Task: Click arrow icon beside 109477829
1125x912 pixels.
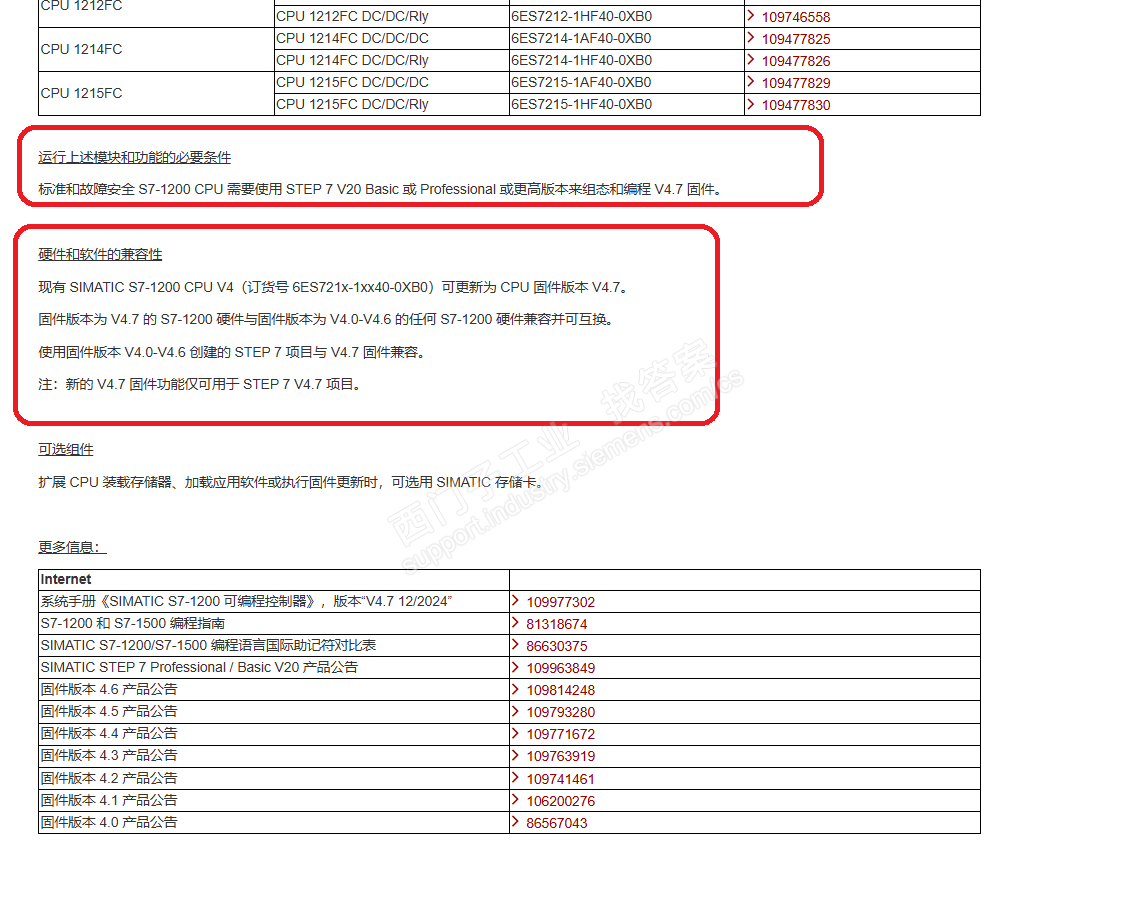Action: 750,82
